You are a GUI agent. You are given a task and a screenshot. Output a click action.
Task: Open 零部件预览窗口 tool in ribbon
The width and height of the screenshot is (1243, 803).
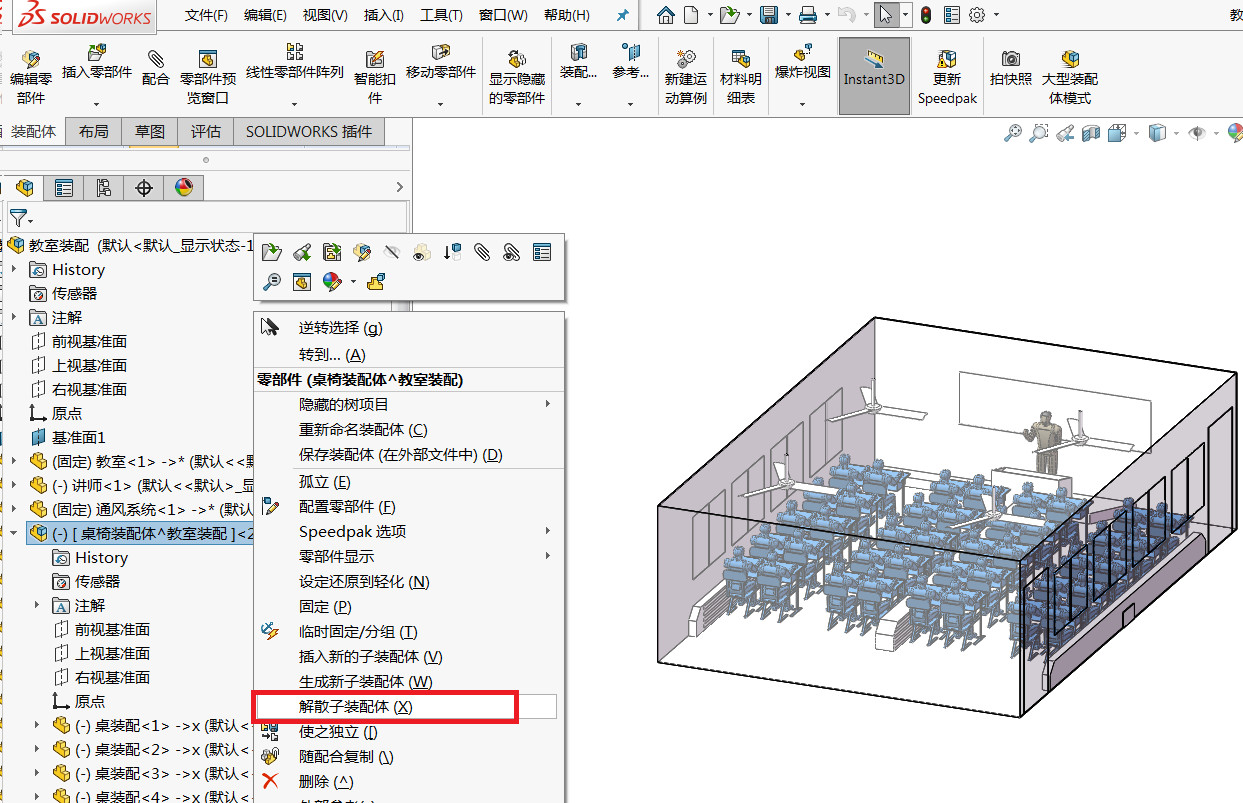208,77
